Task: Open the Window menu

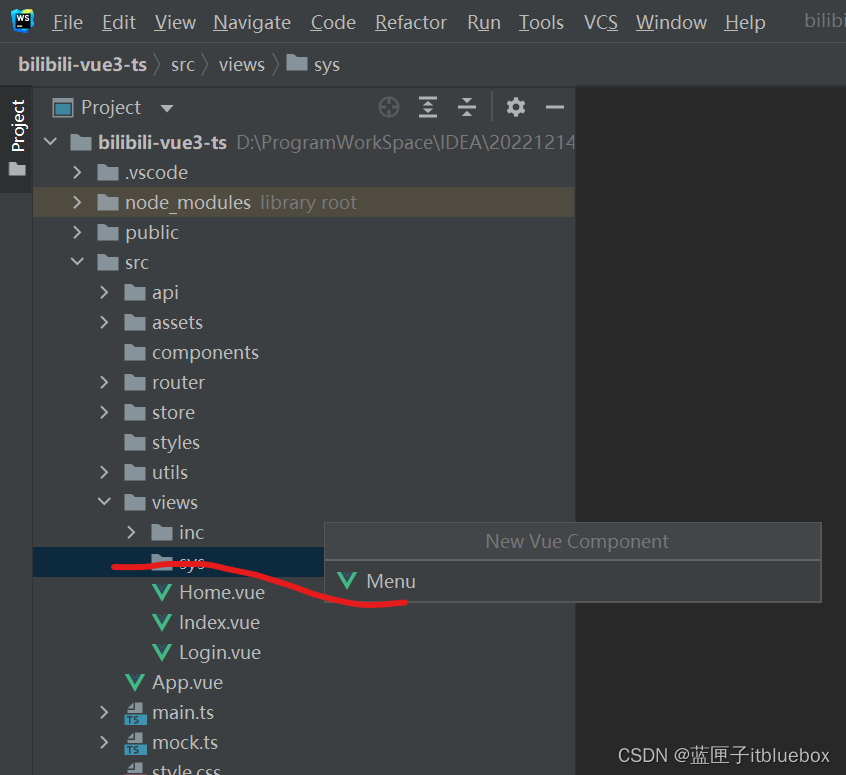Action: pyautogui.click(x=671, y=23)
